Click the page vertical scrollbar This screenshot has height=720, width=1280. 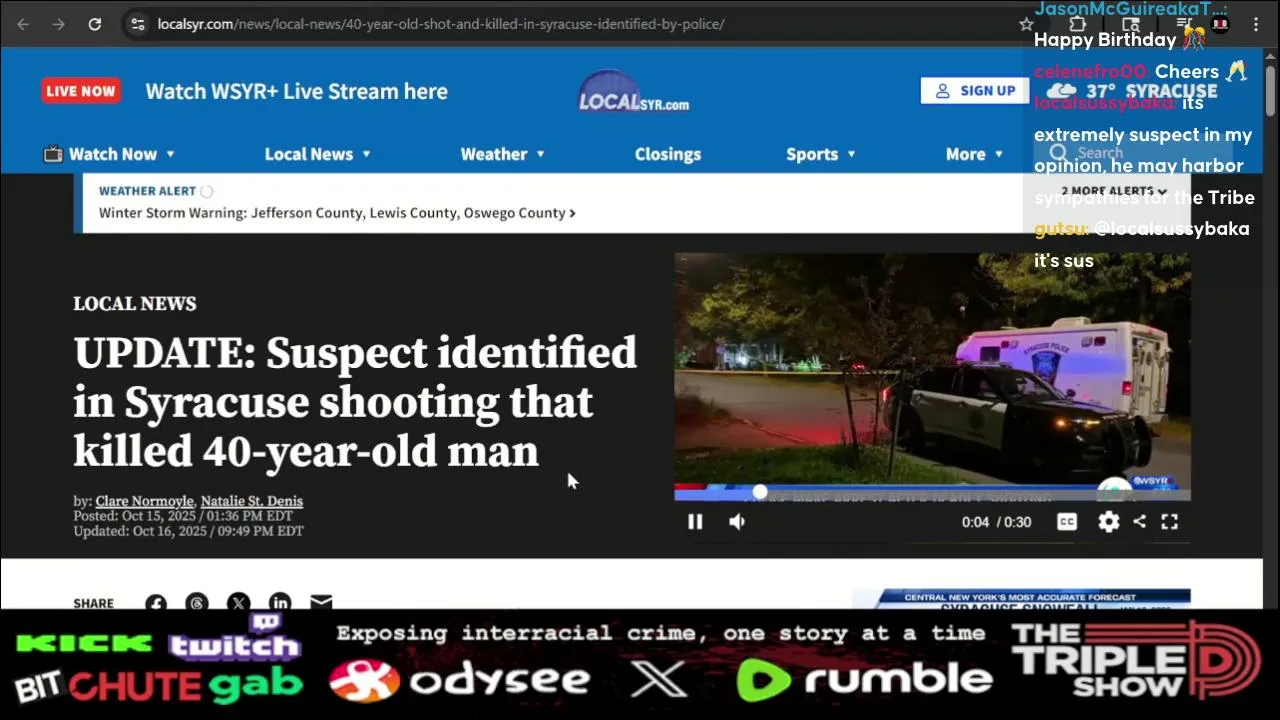1270,90
